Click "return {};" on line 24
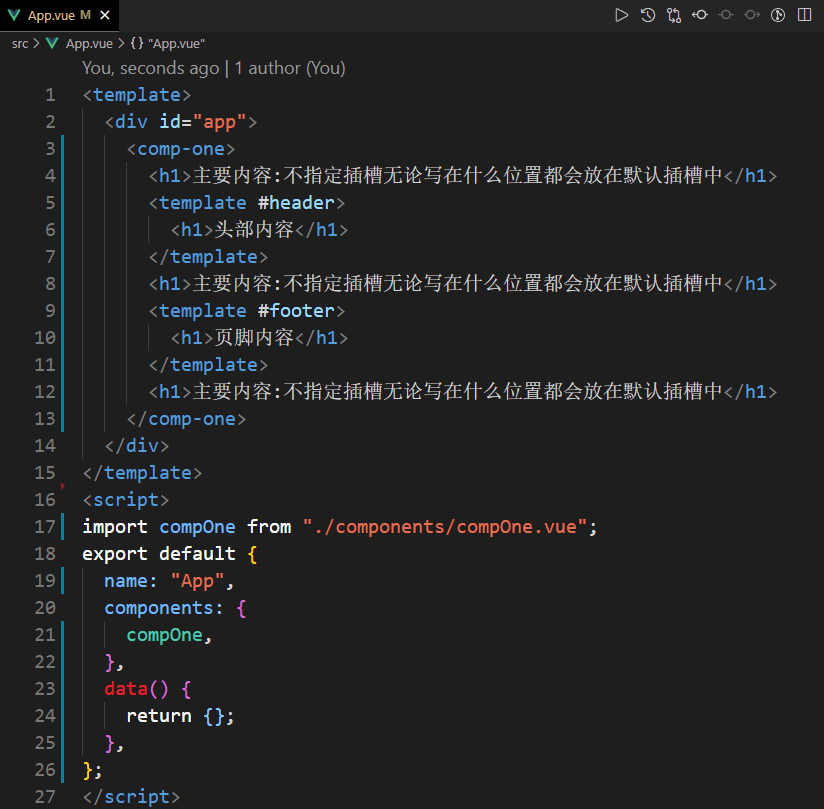Image resolution: width=824 pixels, height=809 pixels. (180, 716)
